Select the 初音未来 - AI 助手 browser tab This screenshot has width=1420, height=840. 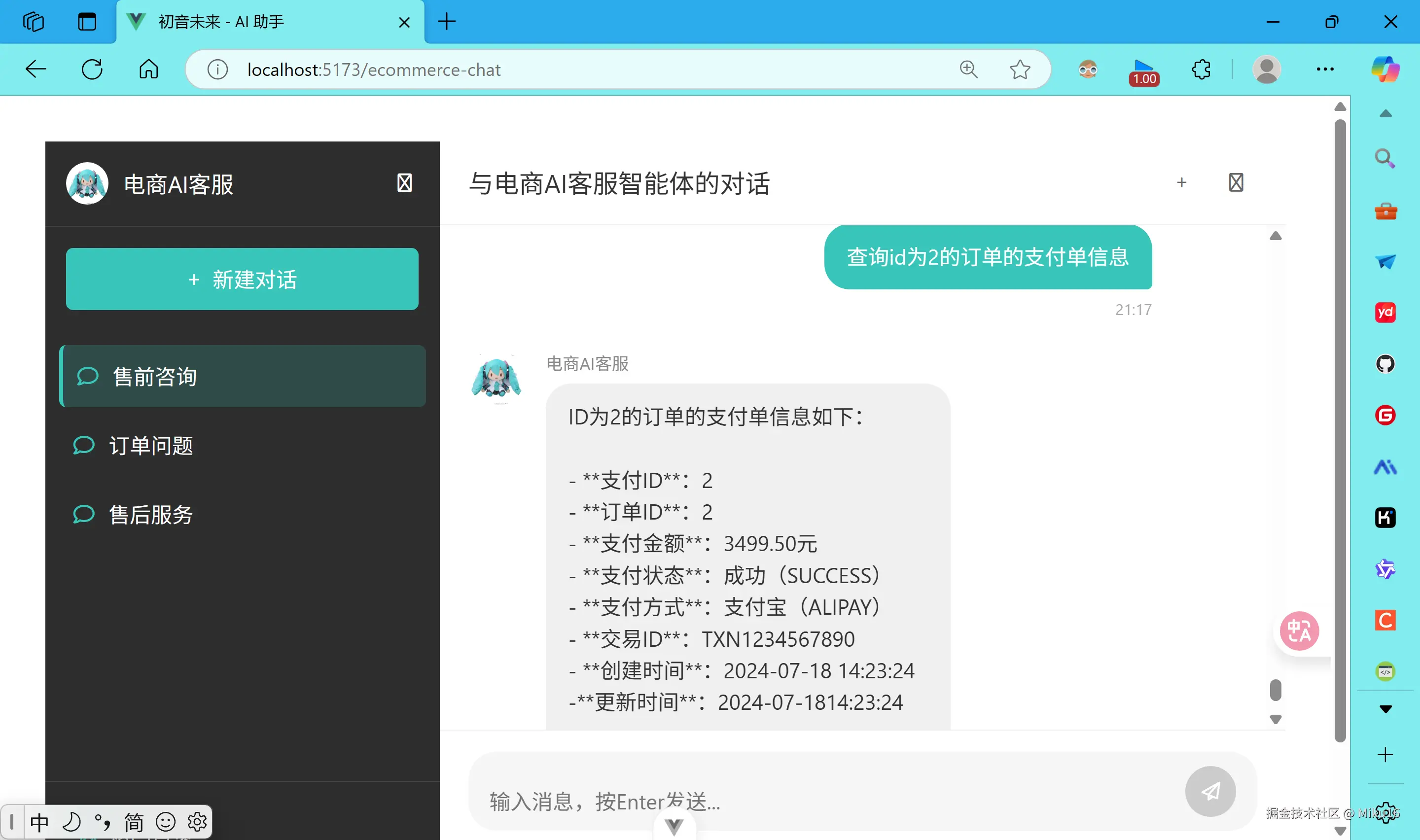pyautogui.click(x=222, y=22)
